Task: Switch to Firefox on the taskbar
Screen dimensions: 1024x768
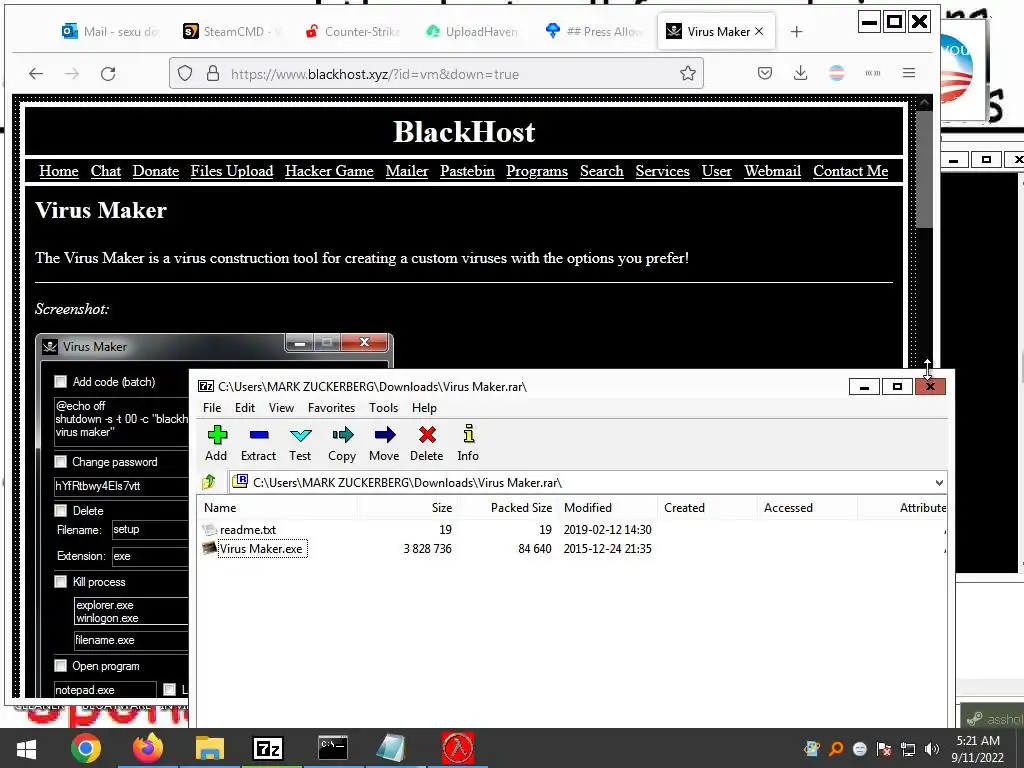Action: click(148, 748)
